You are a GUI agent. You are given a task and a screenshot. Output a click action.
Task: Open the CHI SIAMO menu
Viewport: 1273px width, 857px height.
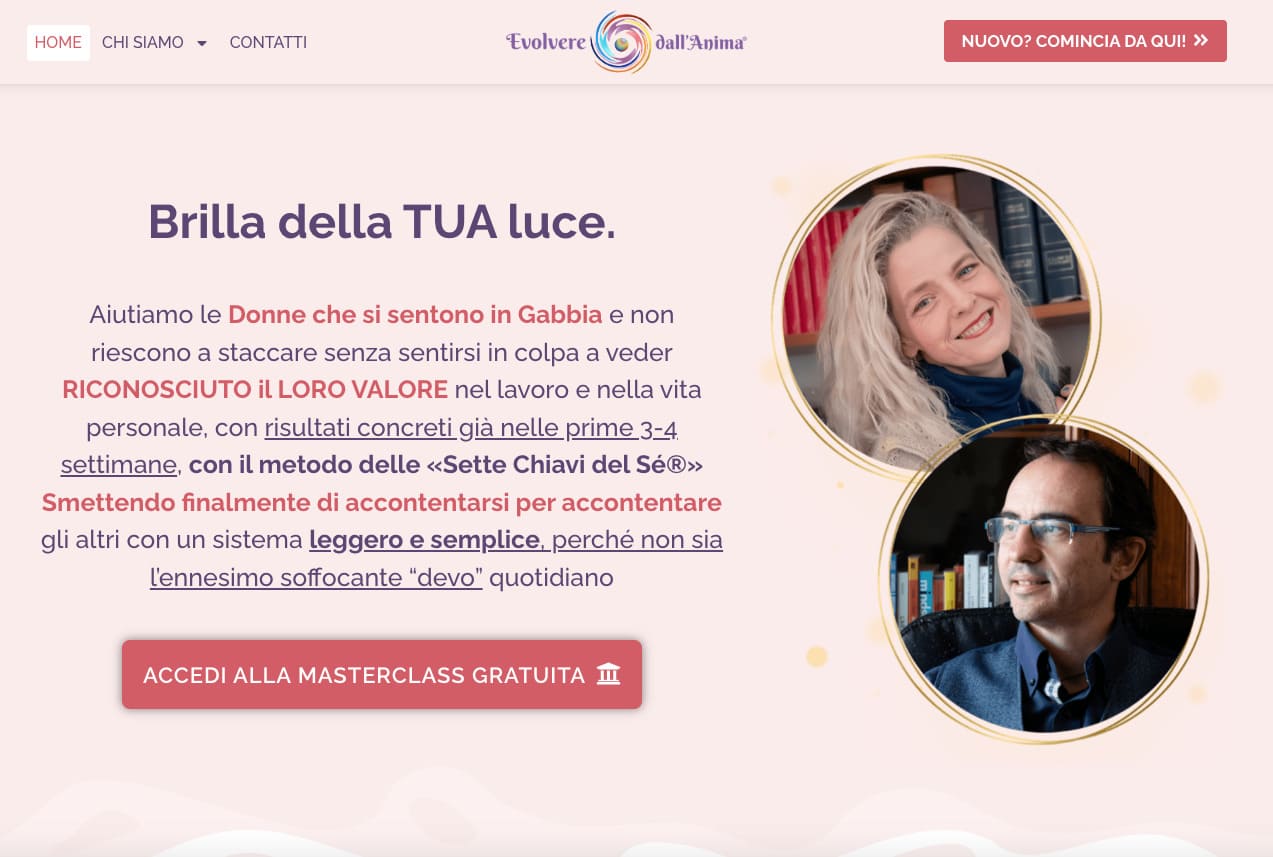(x=143, y=43)
